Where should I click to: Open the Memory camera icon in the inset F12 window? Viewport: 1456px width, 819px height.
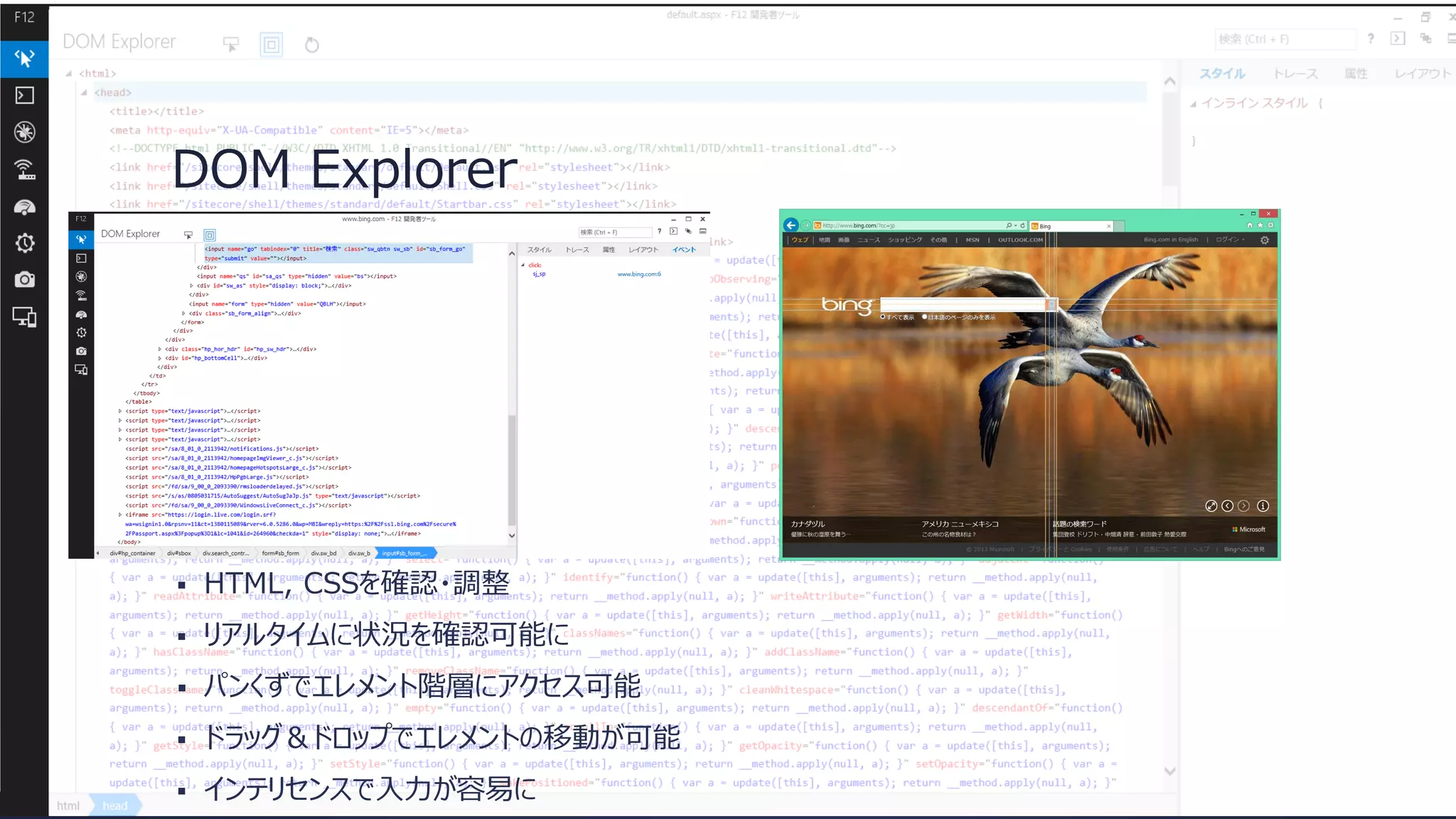[81, 351]
